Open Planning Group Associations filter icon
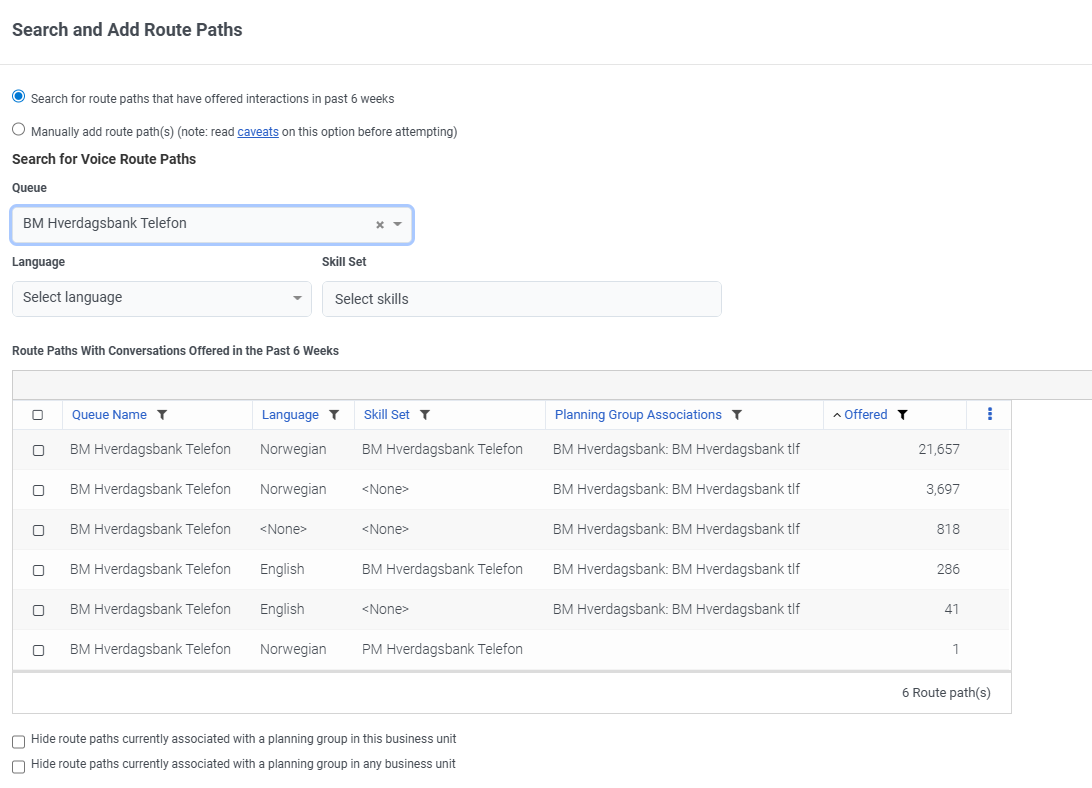1092x788 pixels. coord(737,415)
